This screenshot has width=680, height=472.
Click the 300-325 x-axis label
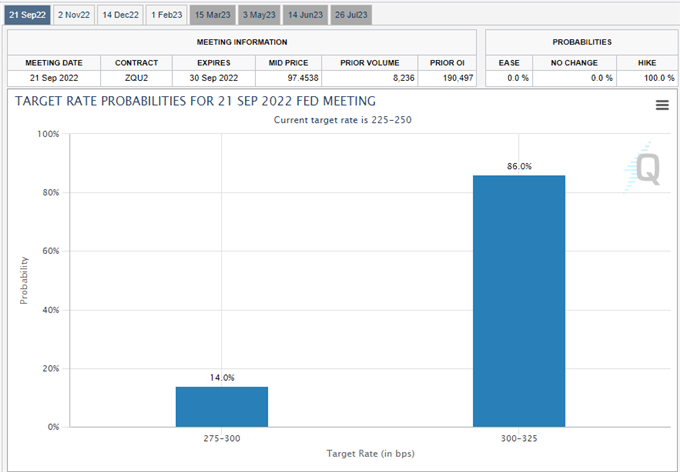pyautogui.click(x=519, y=439)
